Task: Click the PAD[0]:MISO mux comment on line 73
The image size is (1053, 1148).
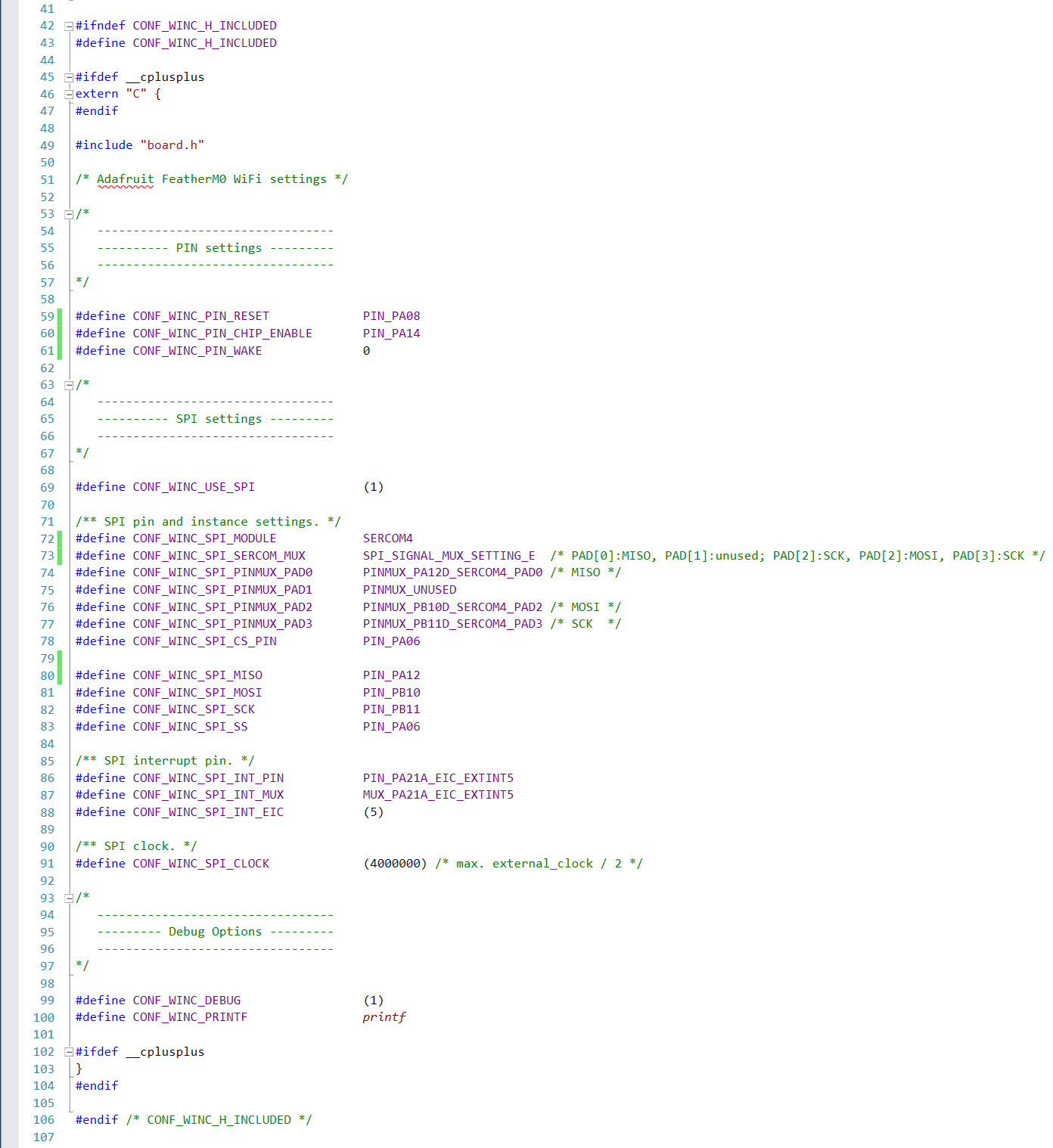Action: (798, 556)
